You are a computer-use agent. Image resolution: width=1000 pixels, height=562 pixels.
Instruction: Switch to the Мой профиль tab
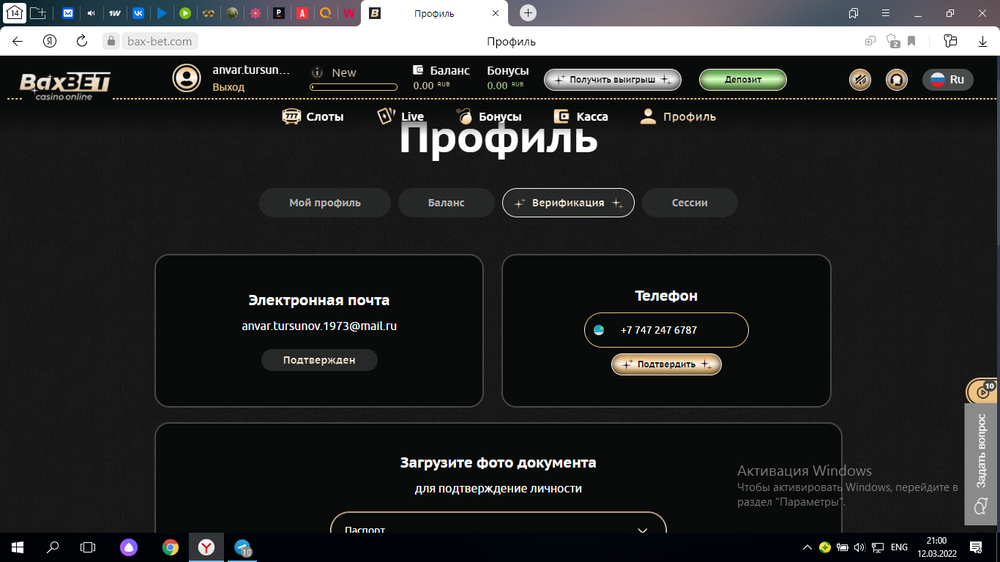pyautogui.click(x=325, y=203)
